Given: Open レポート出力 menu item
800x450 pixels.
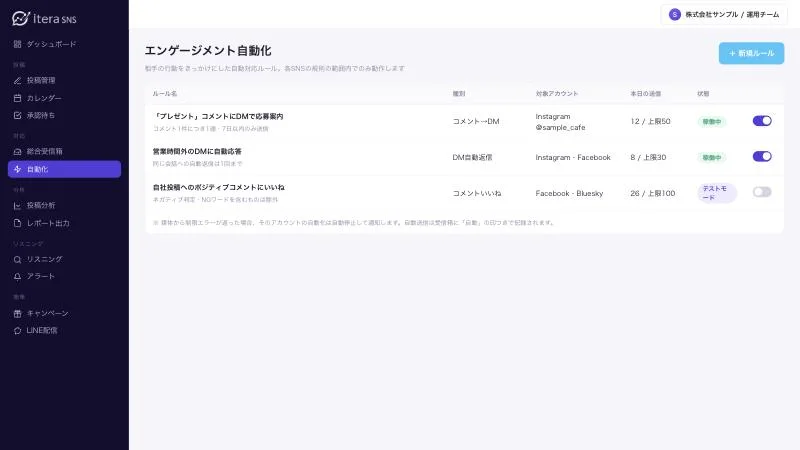Looking at the screenshot, I should pyautogui.click(x=64, y=223).
